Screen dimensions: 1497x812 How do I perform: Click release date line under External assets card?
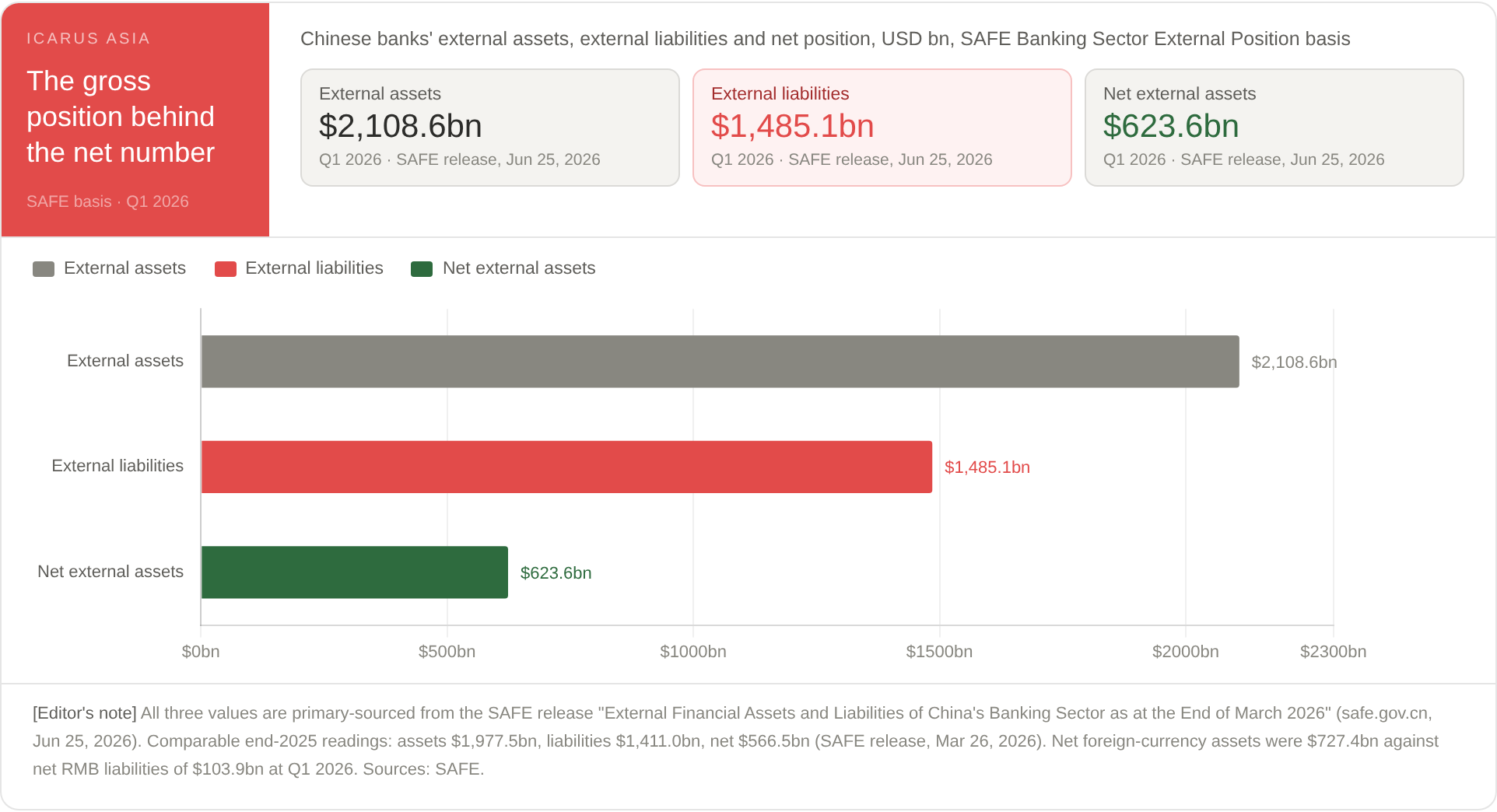[x=460, y=159]
